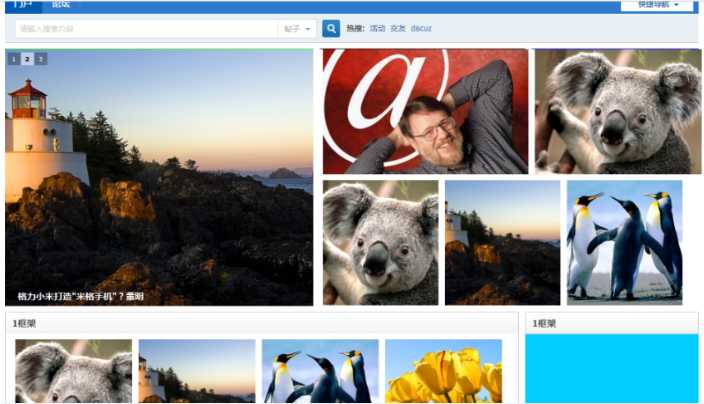Click the blue magnifier search button
704x404 pixels.
pos(331,29)
